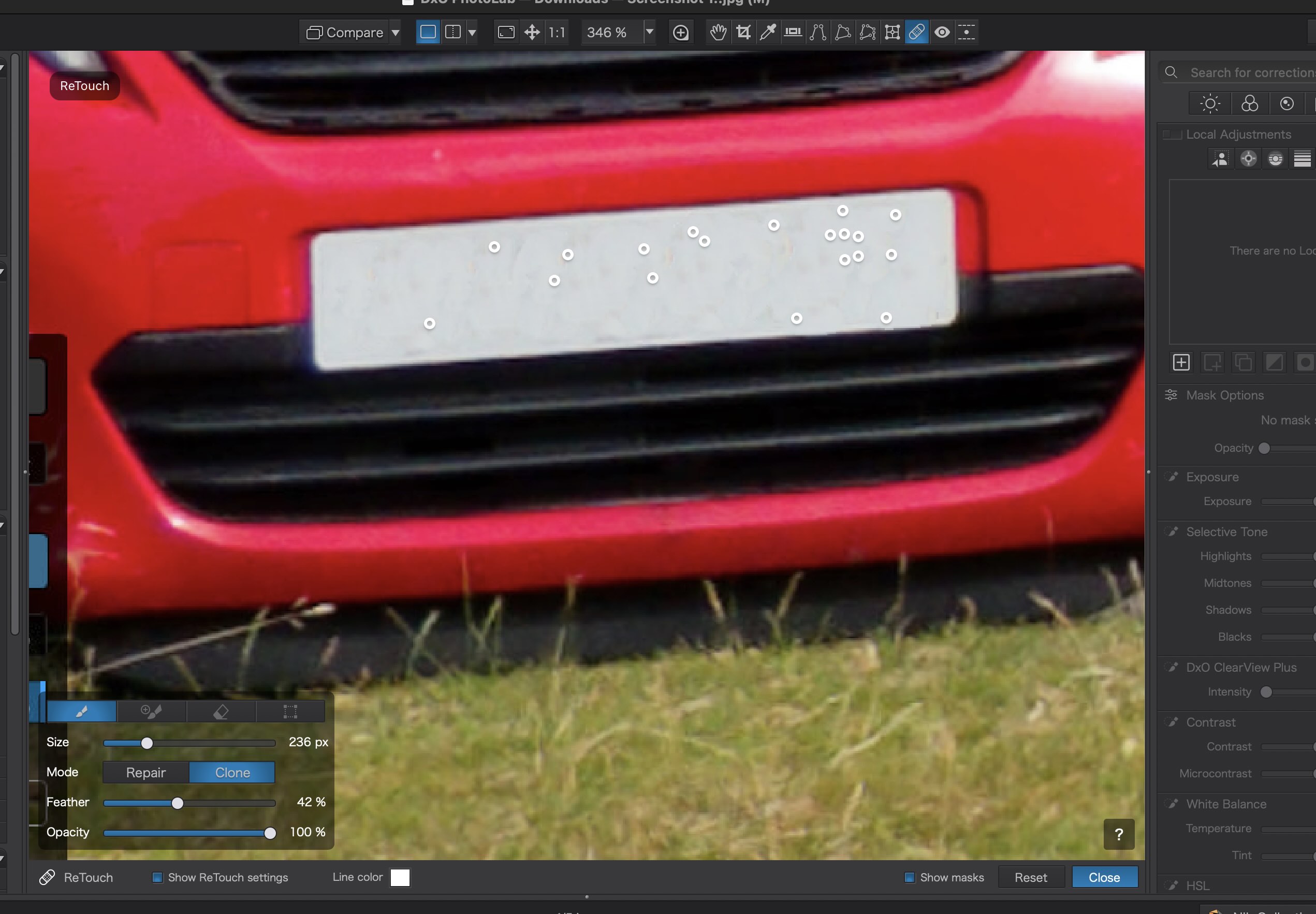The image size is (1316, 914).
Task: Switch ReTouch mode to Repair
Action: click(146, 773)
